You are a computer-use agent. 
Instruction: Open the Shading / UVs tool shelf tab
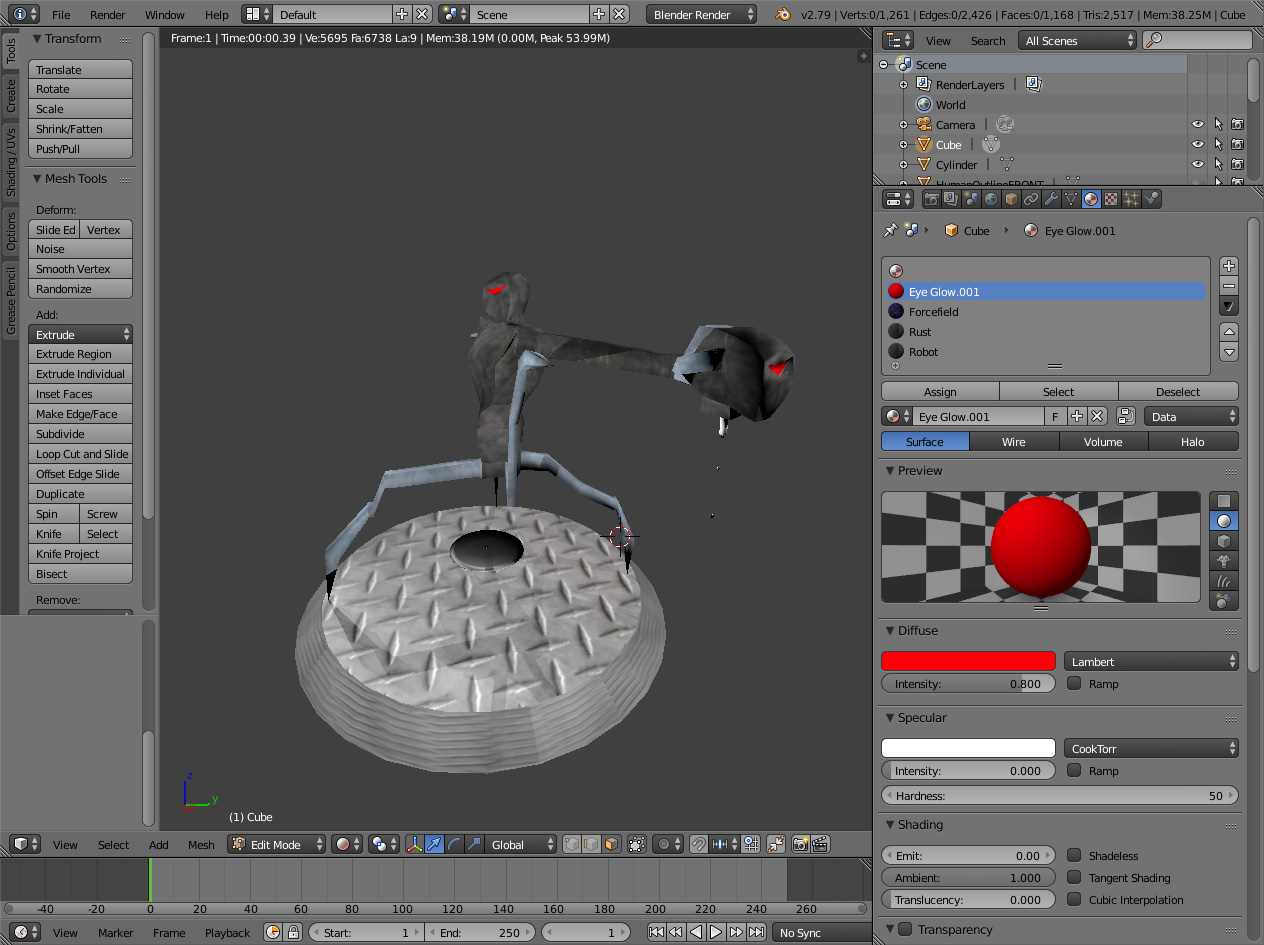click(11, 161)
